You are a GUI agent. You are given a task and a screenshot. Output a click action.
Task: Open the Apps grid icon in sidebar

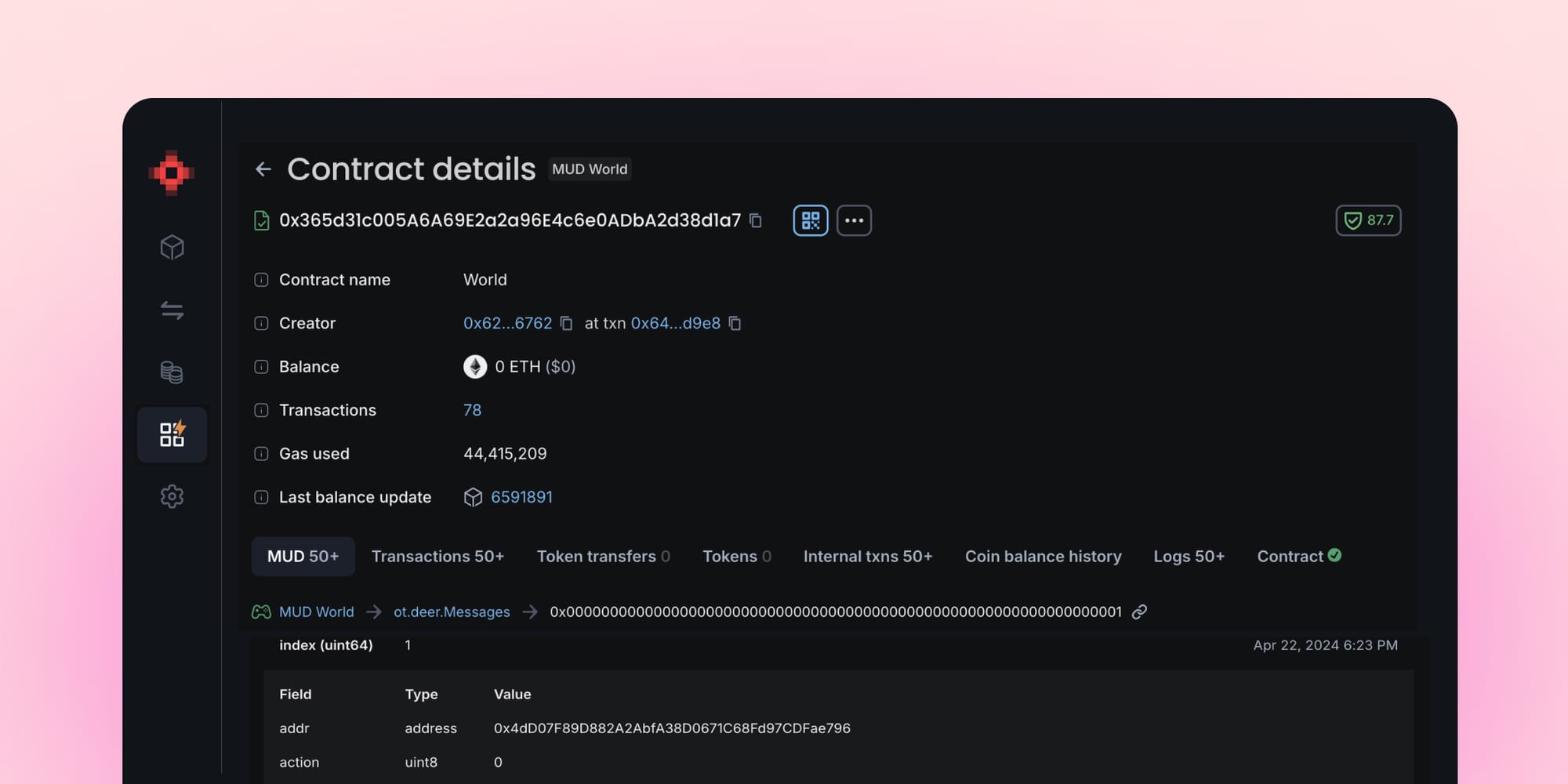(x=172, y=434)
